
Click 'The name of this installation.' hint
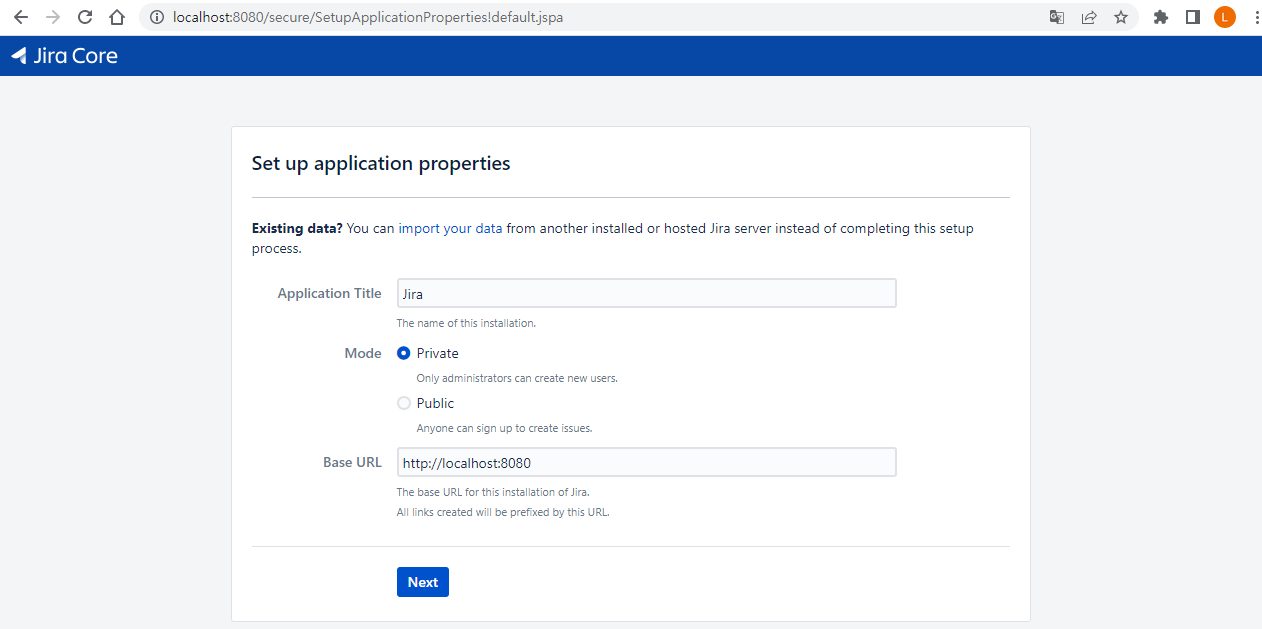tap(466, 323)
